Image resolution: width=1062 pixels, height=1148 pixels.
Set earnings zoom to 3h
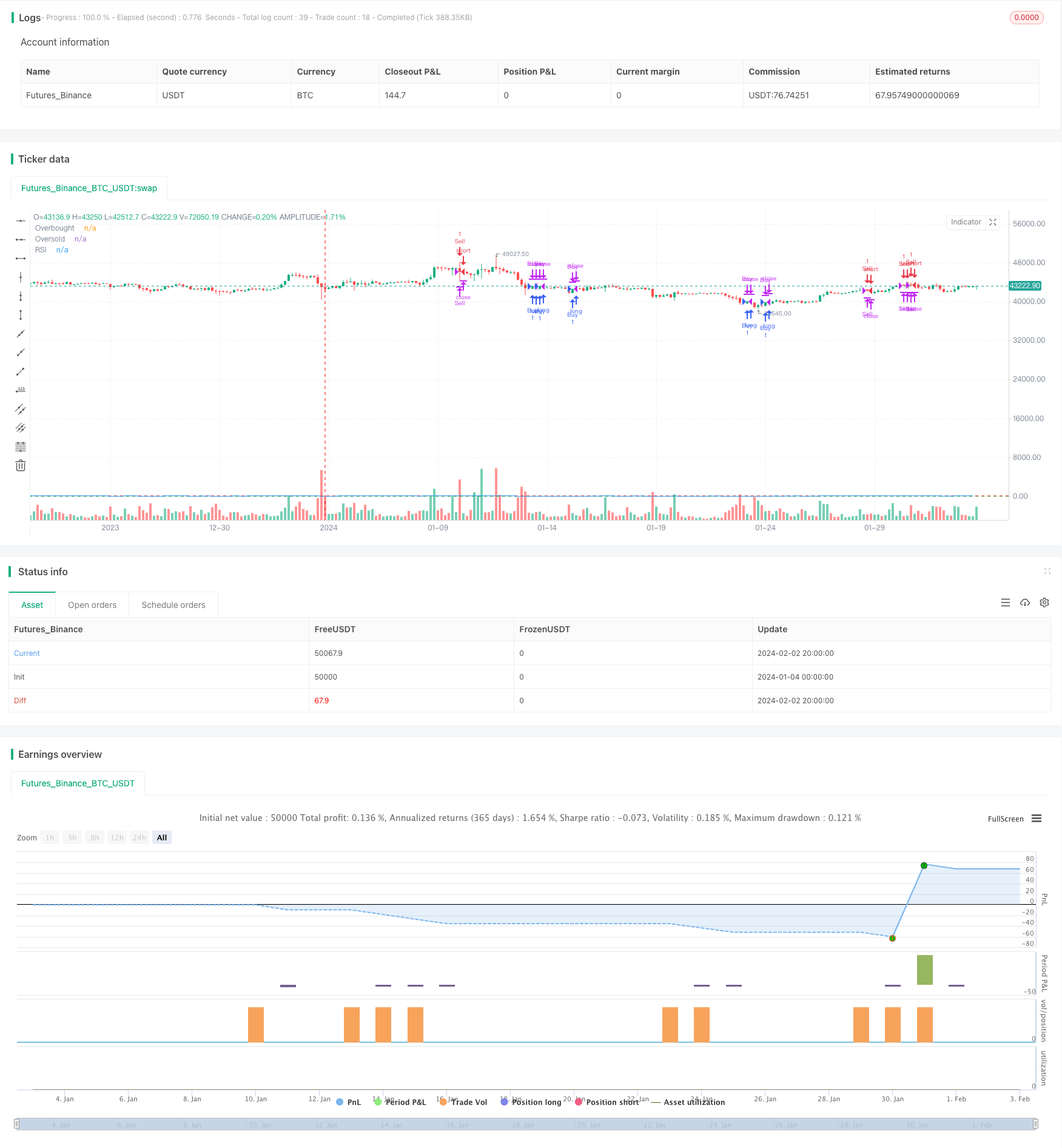coord(72,837)
